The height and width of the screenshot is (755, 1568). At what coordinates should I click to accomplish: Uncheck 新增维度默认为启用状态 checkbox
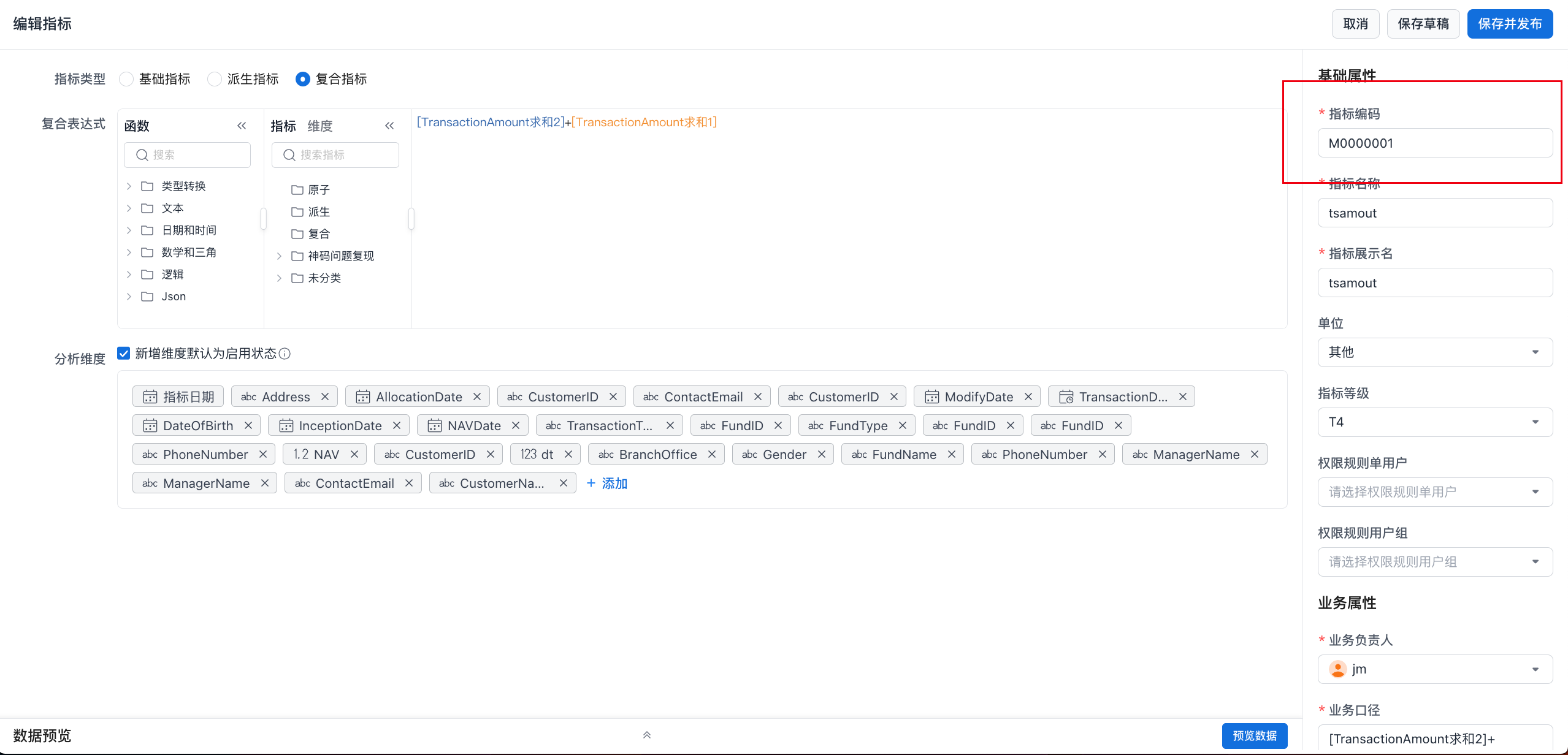point(124,354)
